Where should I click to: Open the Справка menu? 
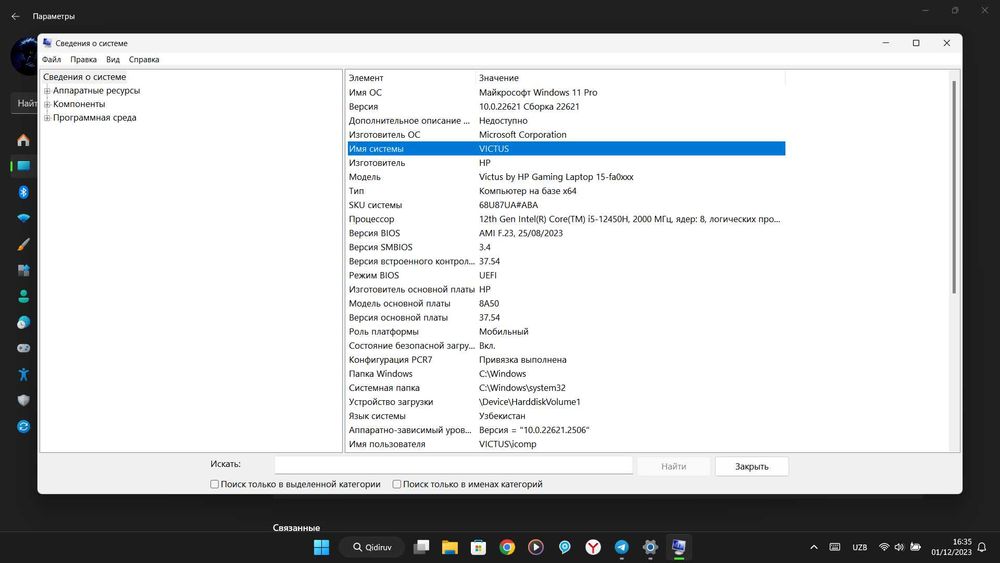pos(144,60)
